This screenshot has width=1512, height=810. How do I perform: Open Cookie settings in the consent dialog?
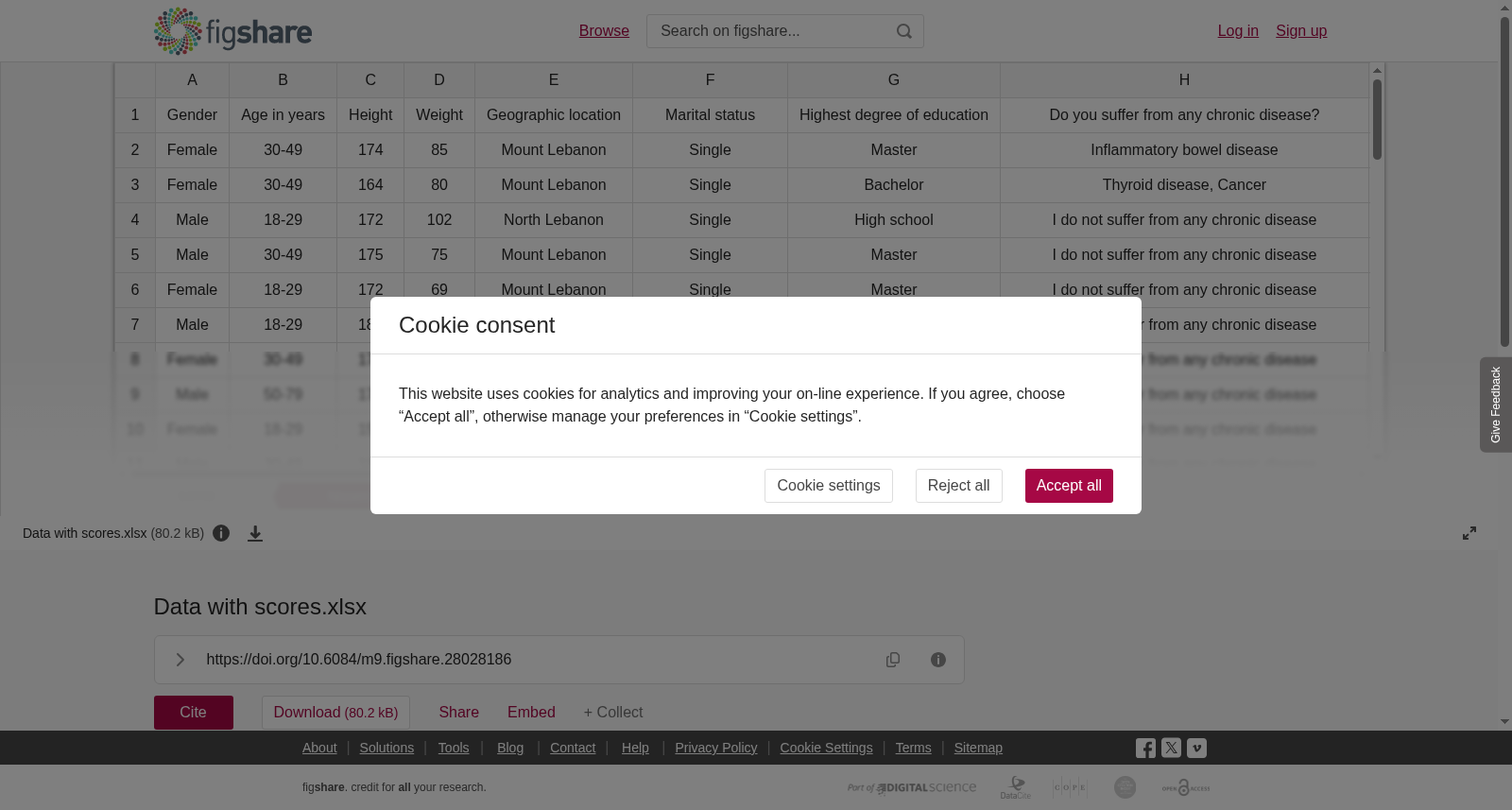coord(829,486)
